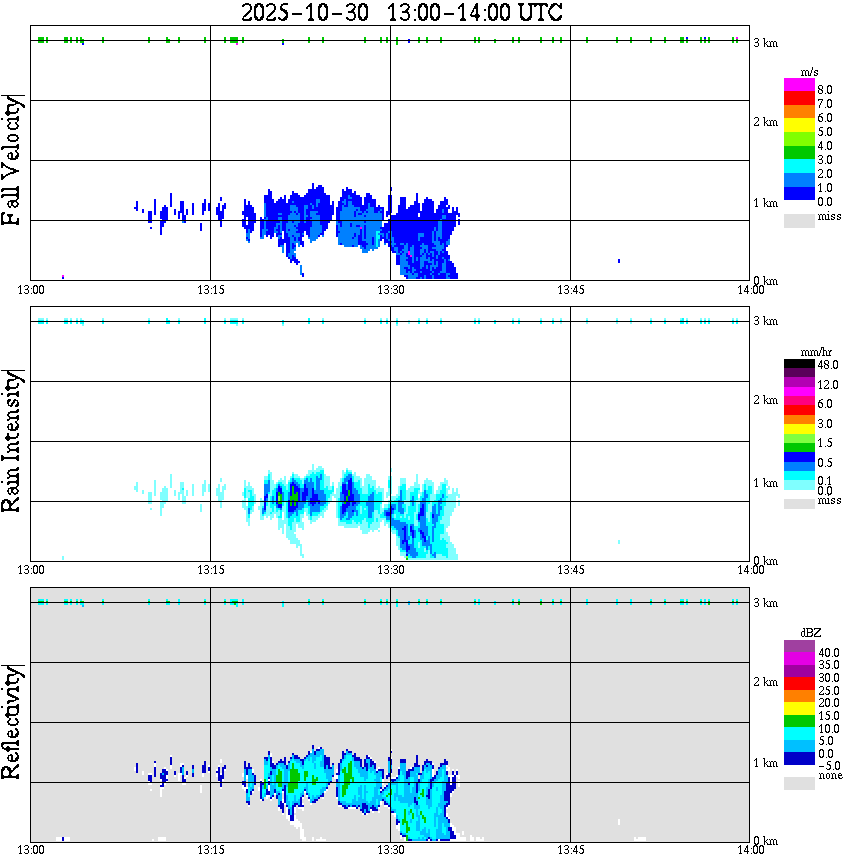Viewport: 850px width, 868px height.
Task: Pick the yellow swatch in the mm/hr legend
Action: click(799, 429)
